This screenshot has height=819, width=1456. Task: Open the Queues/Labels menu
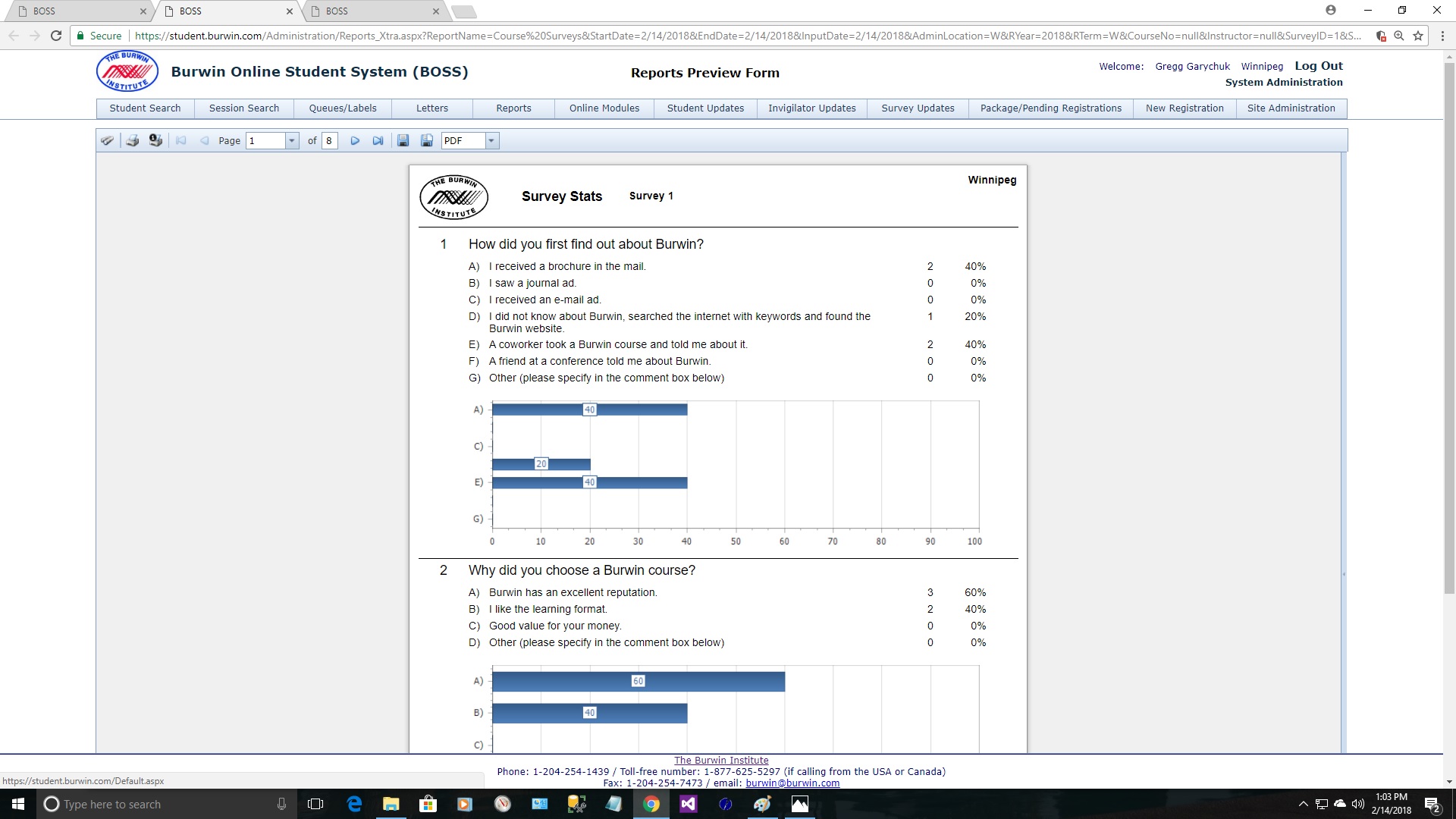click(x=343, y=108)
